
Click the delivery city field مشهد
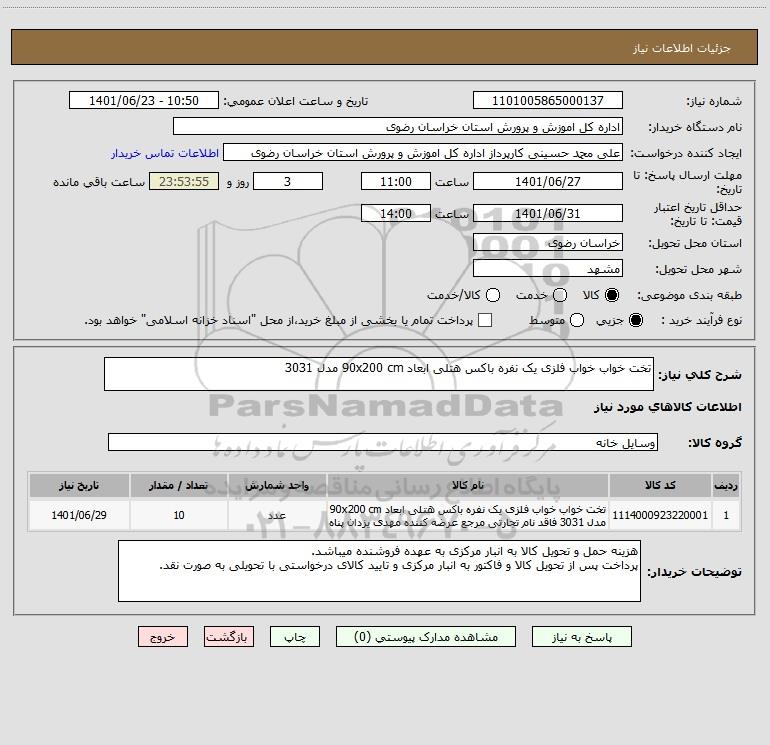click(548, 269)
